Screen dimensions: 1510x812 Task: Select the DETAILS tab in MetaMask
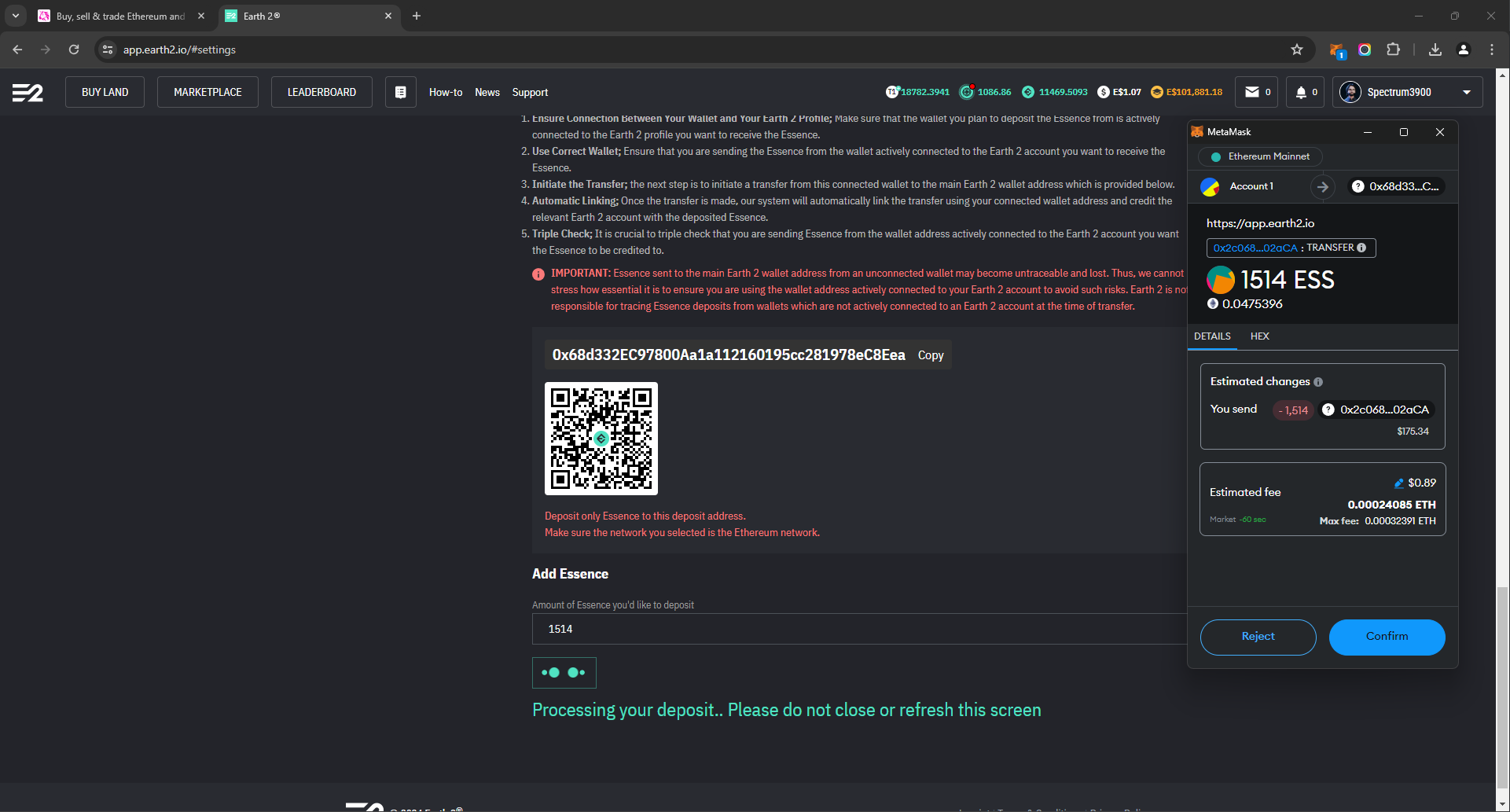[1212, 336]
